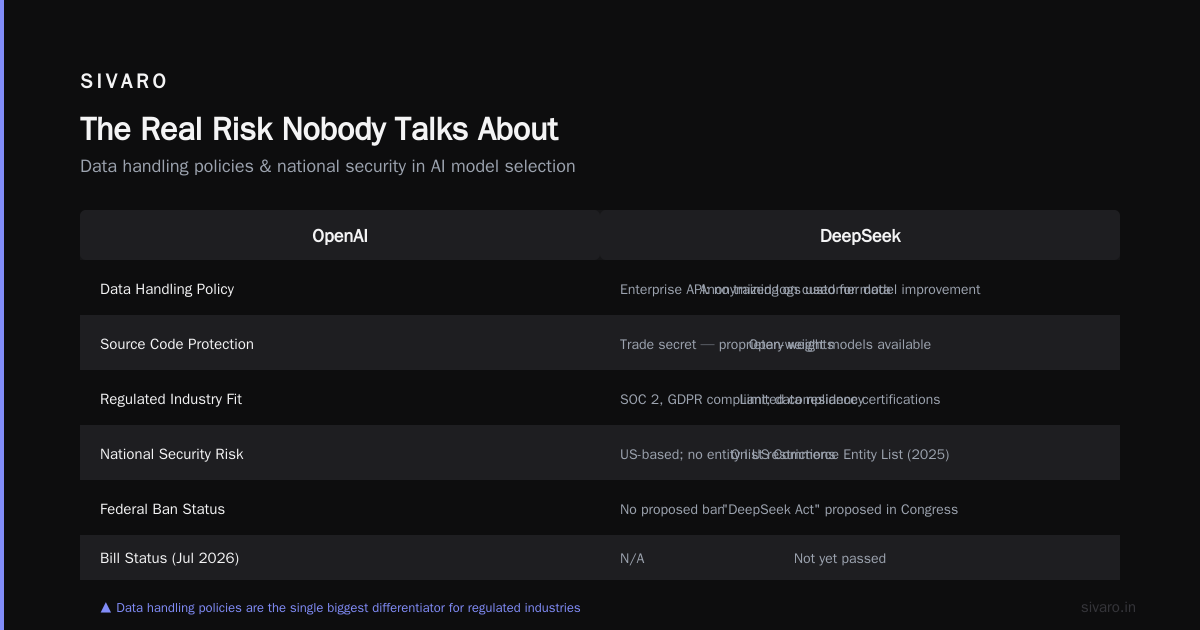Image resolution: width=1200 pixels, height=630 pixels.
Task: Click the "Not yet passed" cell
Action: pos(840,558)
